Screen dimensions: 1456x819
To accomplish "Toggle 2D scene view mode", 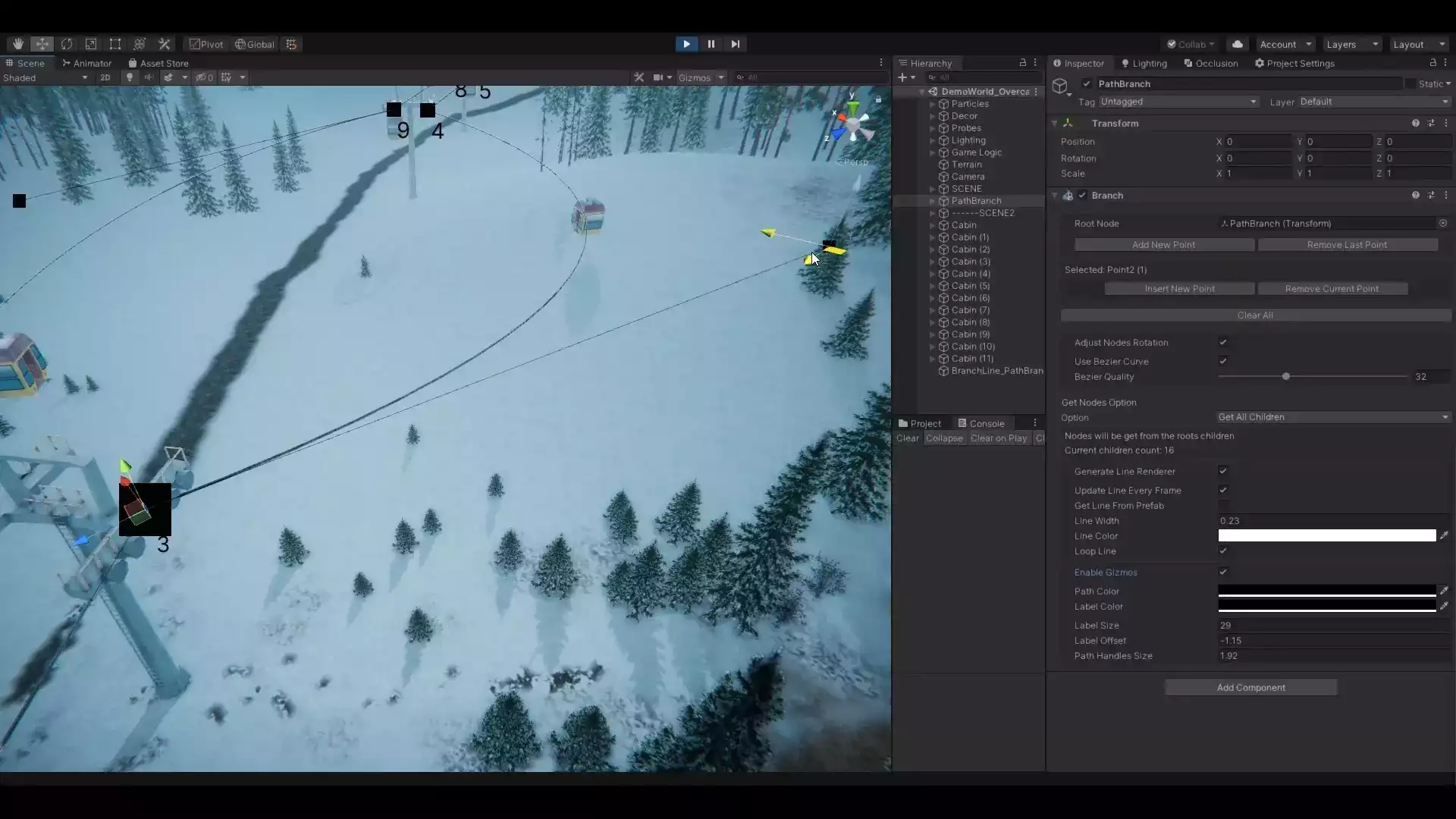I will [x=105, y=77].
